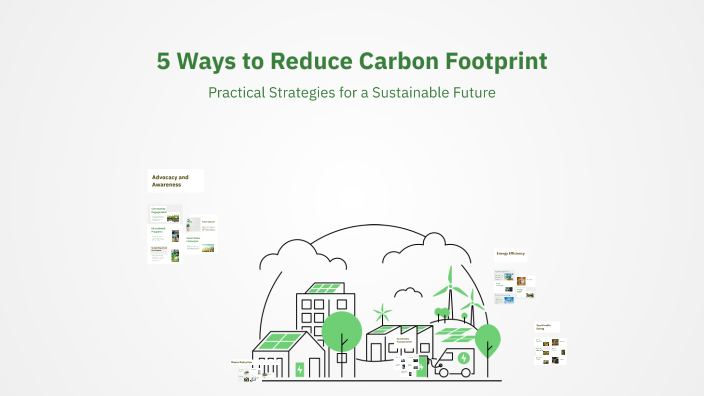This screenshot has width=704, height=396.
Task: Open the Advocacy and Awareness topic
Action: coord(176,181)
